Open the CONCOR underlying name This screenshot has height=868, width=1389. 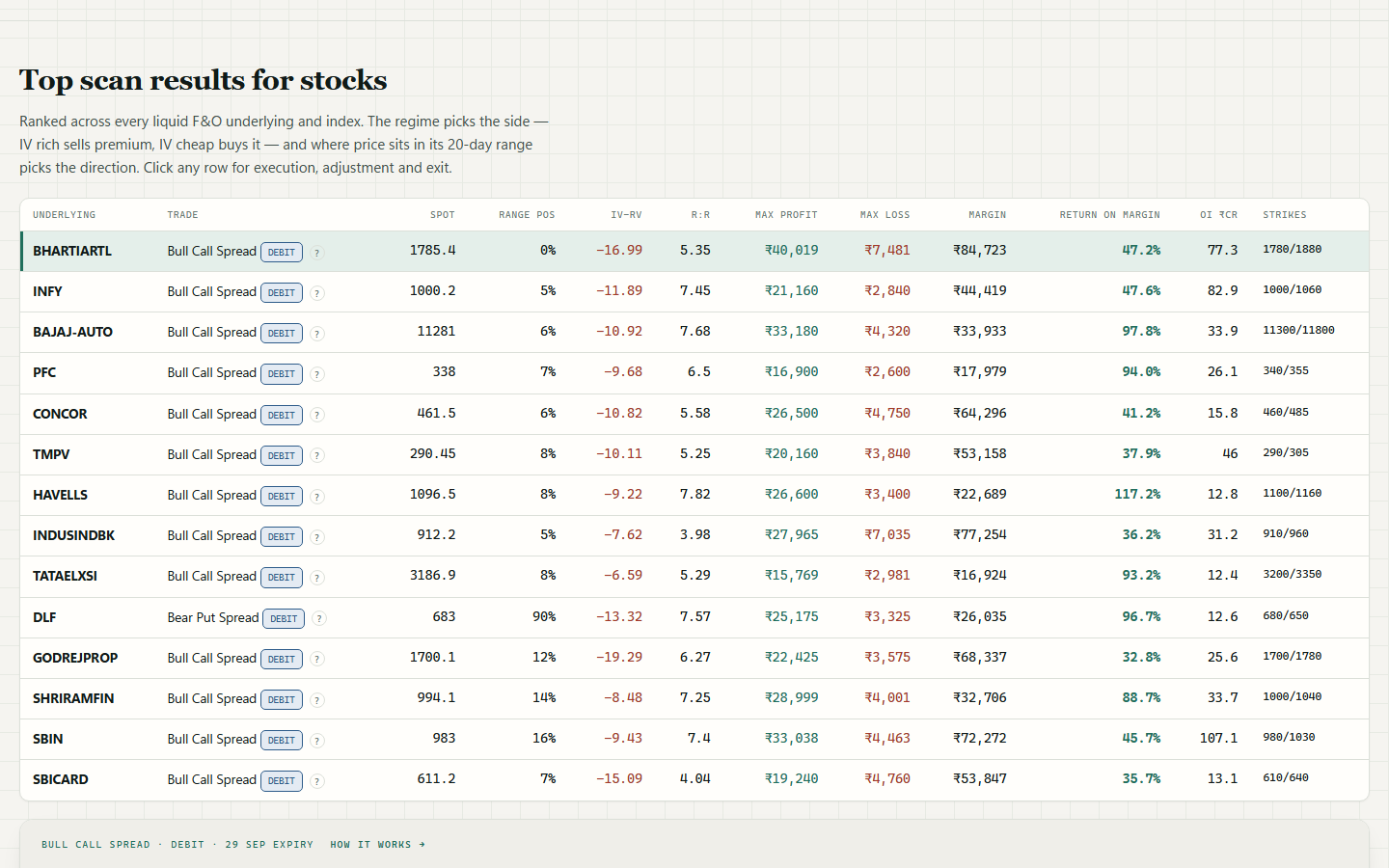[60, 414]
